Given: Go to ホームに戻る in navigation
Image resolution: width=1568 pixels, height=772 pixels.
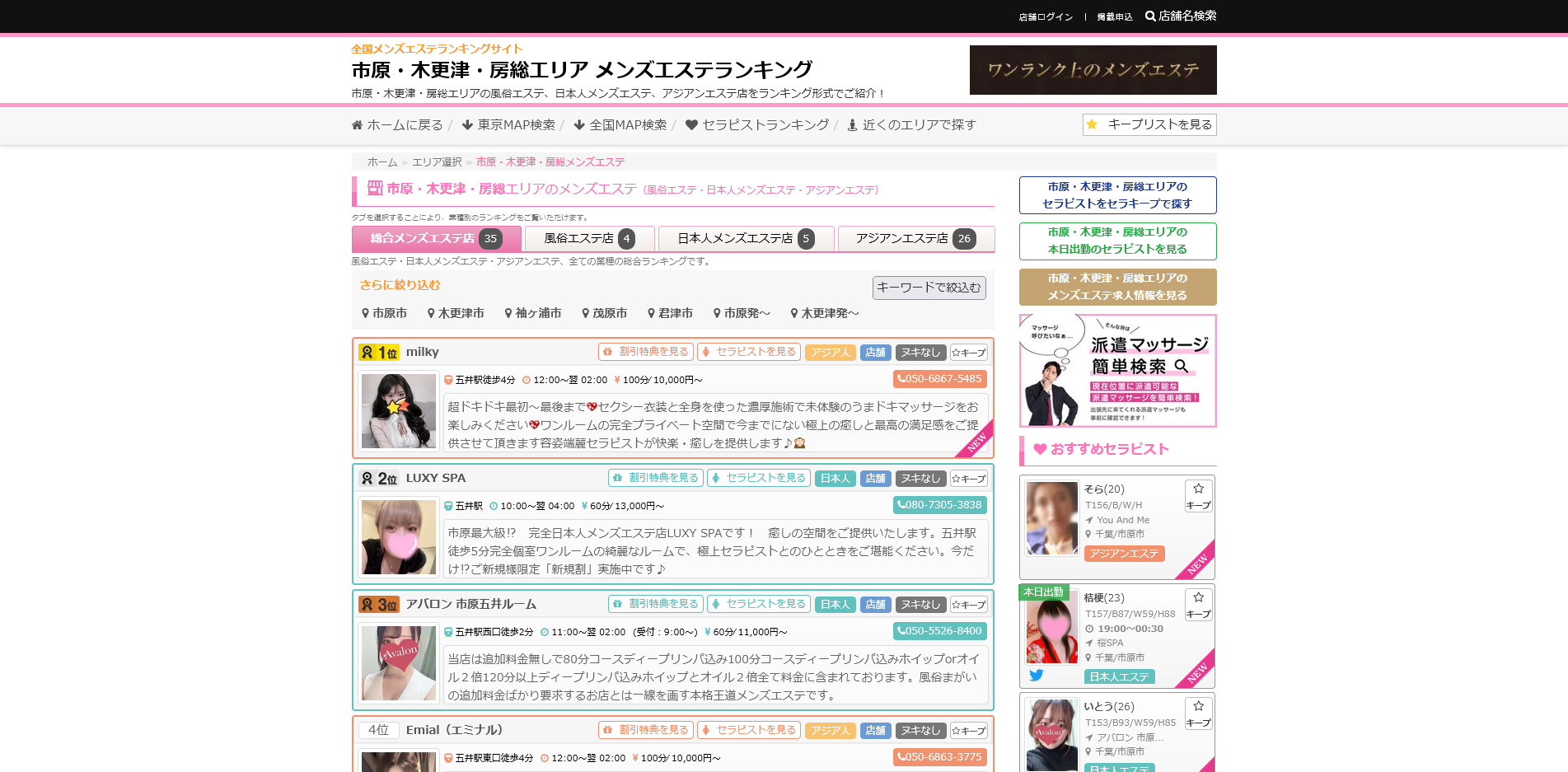Looking at the screenshot, I should (x=397, y=125).
